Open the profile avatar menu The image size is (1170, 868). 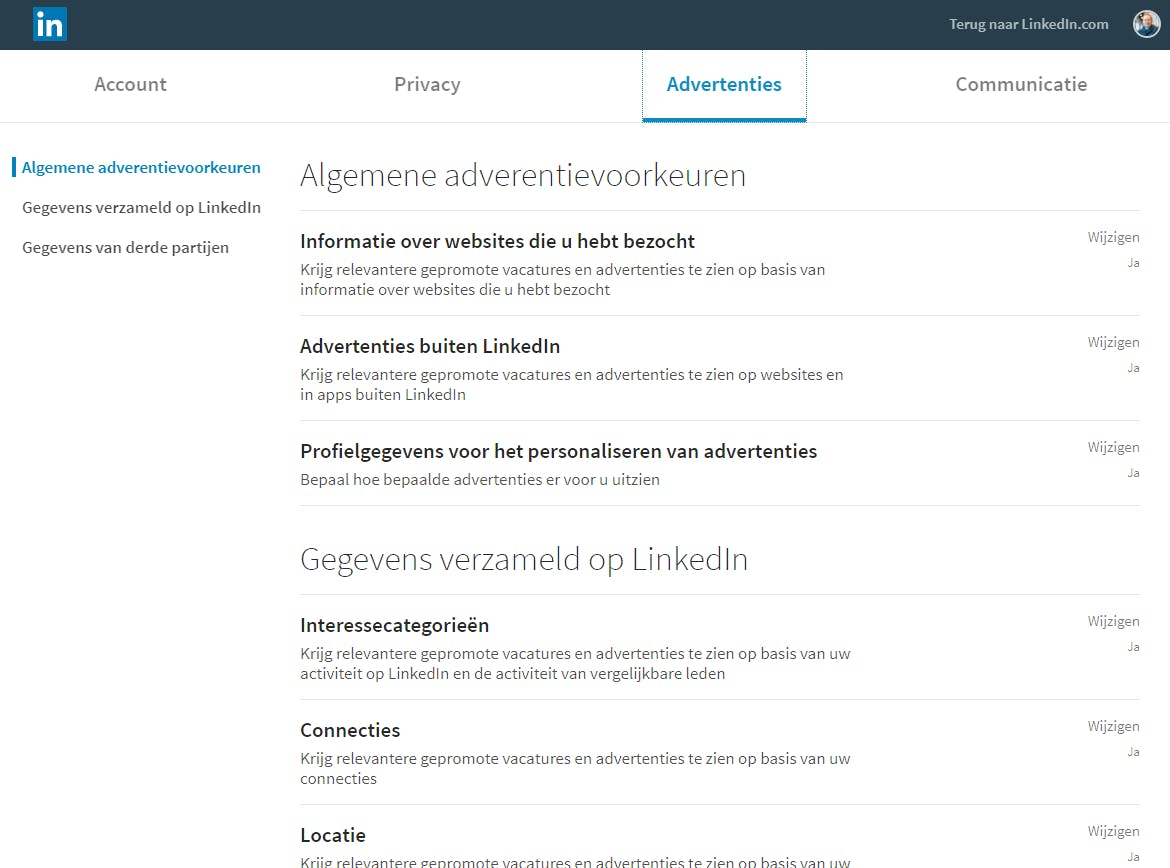coord(1146,23)
